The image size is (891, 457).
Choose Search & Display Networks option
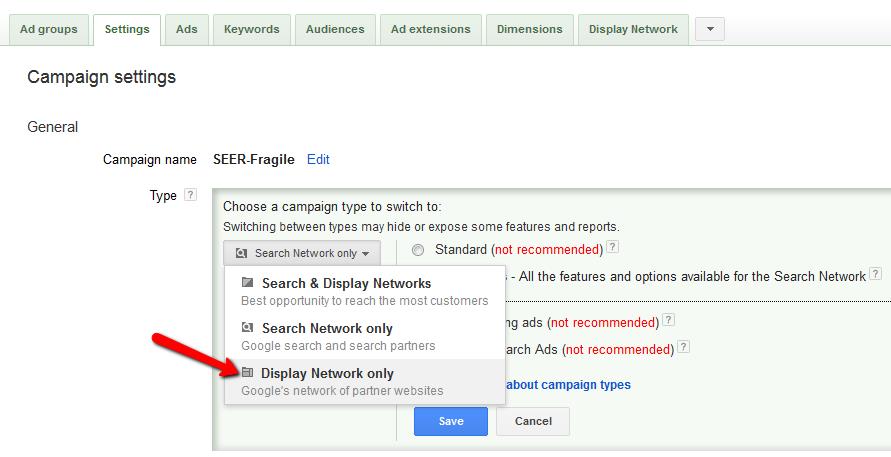pos(346,284)
